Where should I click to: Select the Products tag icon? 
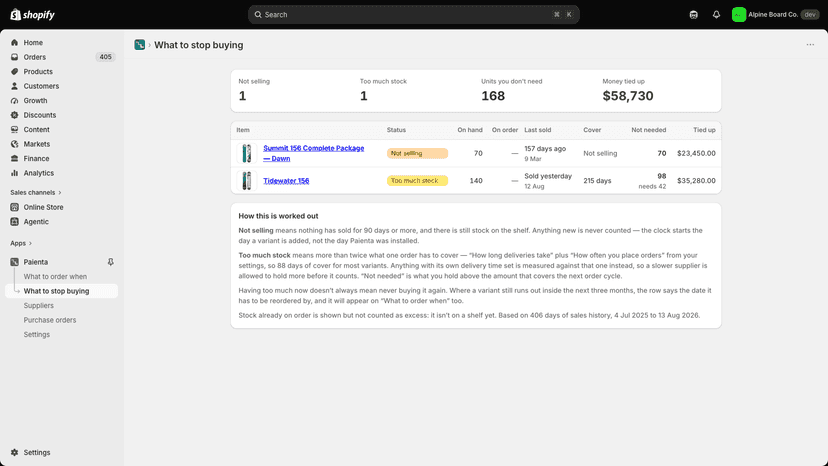(14, 71)
